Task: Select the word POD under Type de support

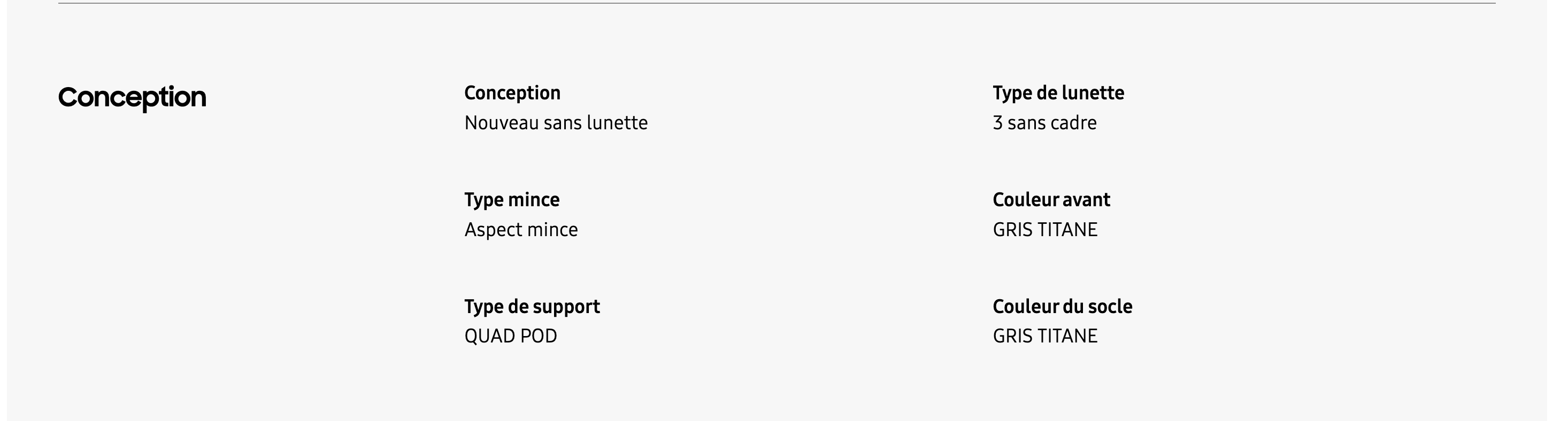Action: click(x=537, y=337)
